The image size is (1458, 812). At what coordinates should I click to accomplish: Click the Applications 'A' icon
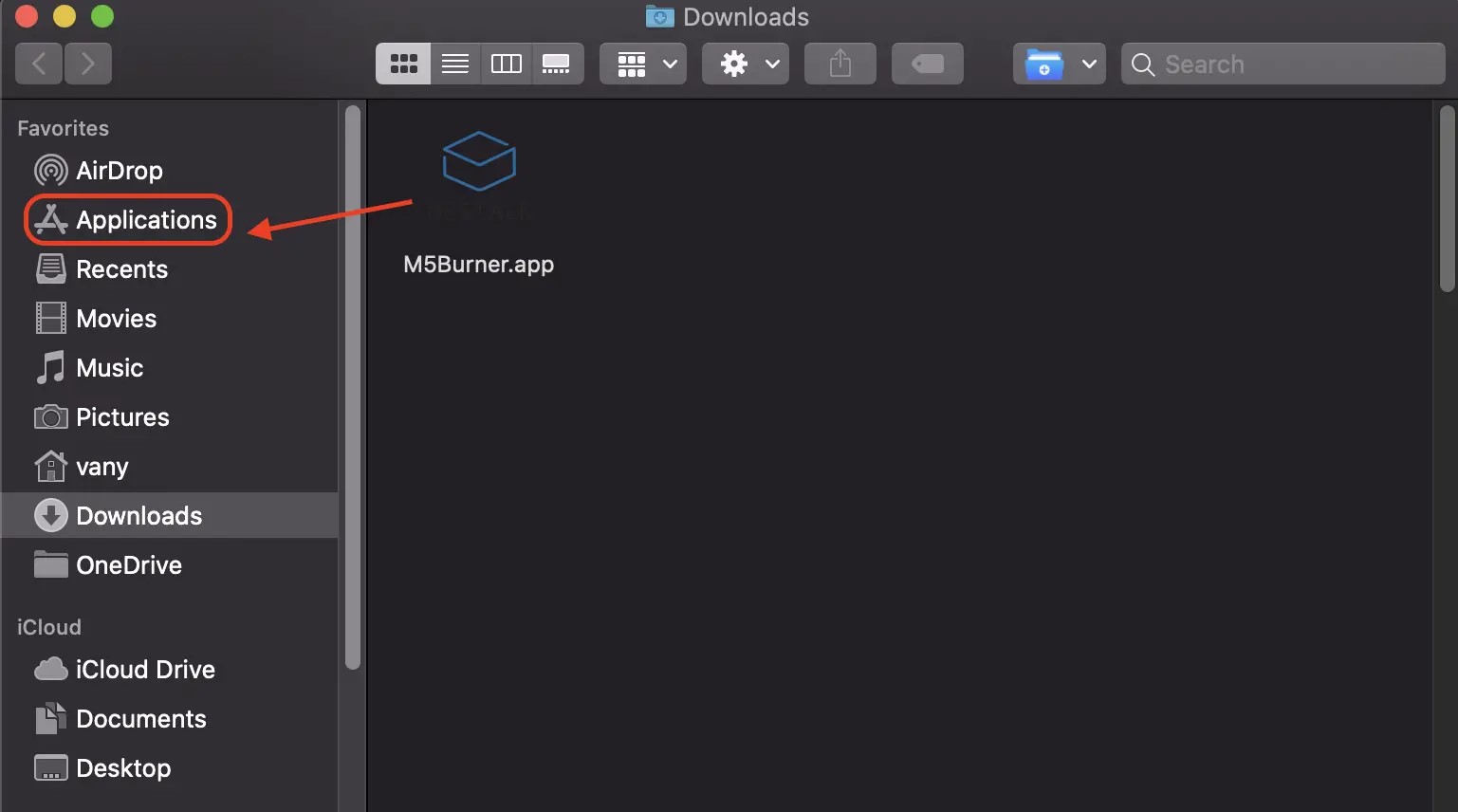point(50,220)
